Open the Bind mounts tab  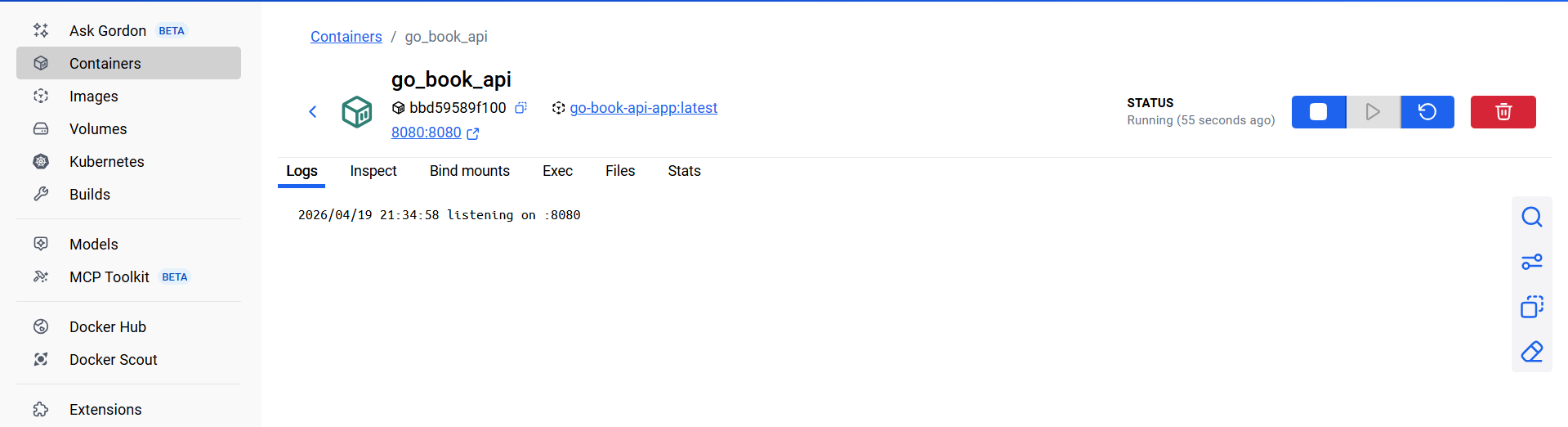tap(469, 171)
